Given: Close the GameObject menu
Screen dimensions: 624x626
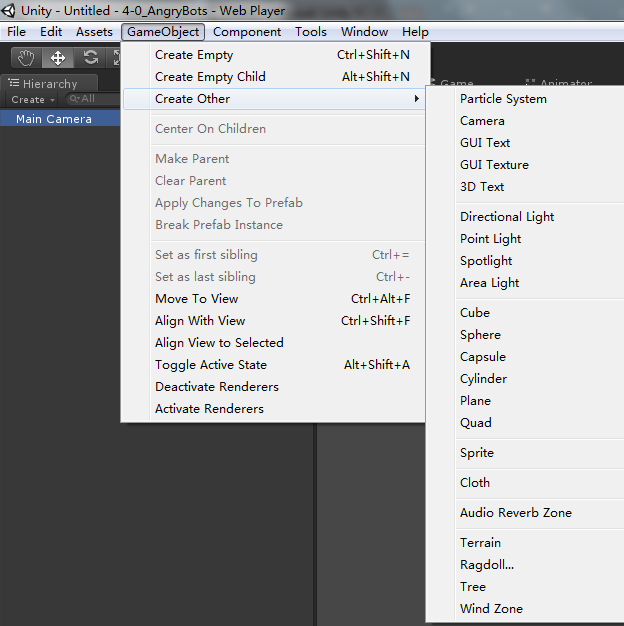Looking at the screenshot, I should click(163, 32).
